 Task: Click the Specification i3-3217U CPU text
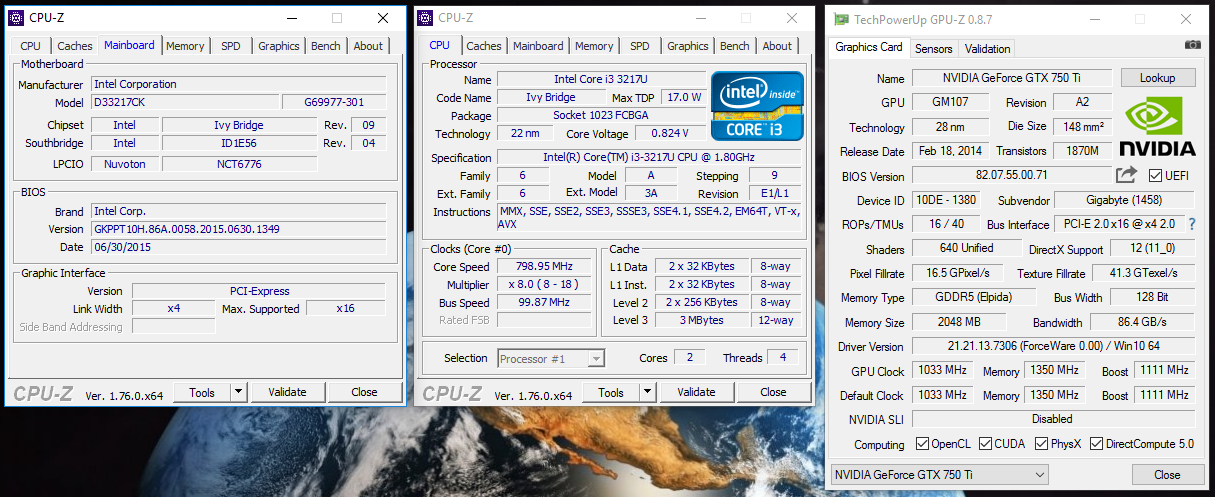[x=649, y=157]
